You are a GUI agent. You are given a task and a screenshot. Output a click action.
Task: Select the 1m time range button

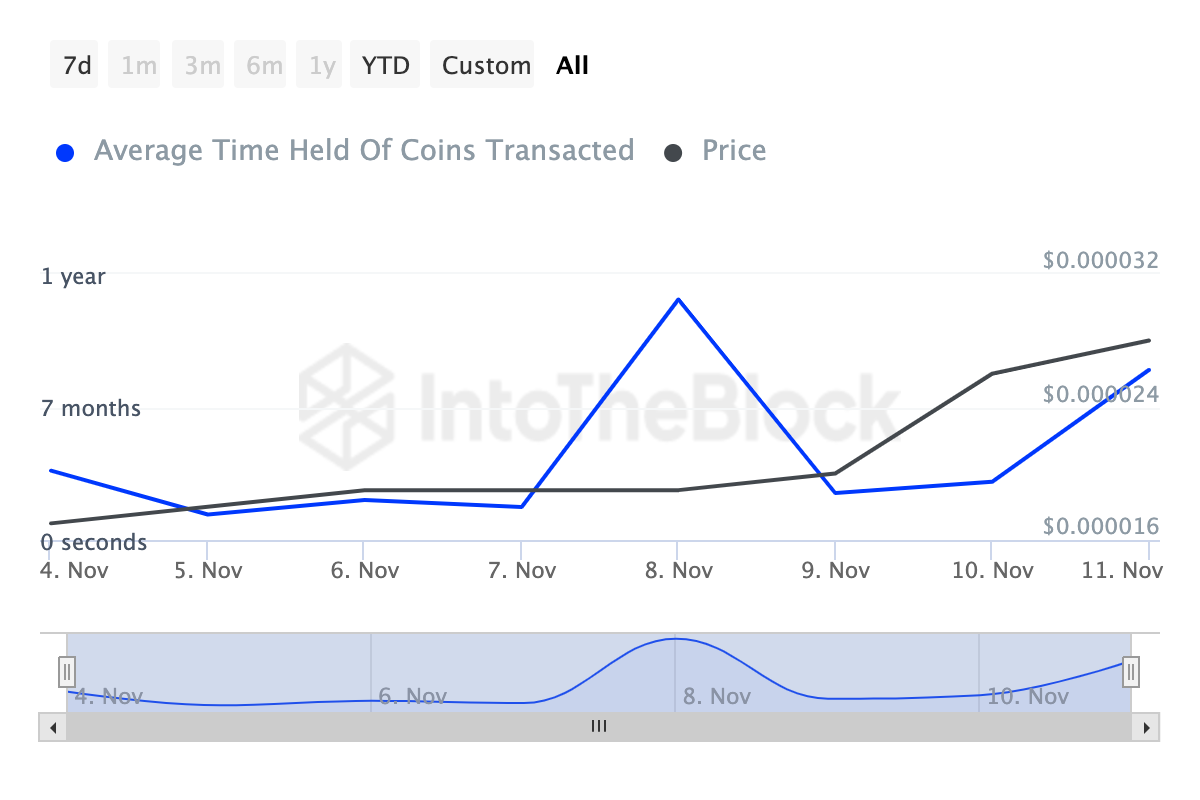point(139,66)
